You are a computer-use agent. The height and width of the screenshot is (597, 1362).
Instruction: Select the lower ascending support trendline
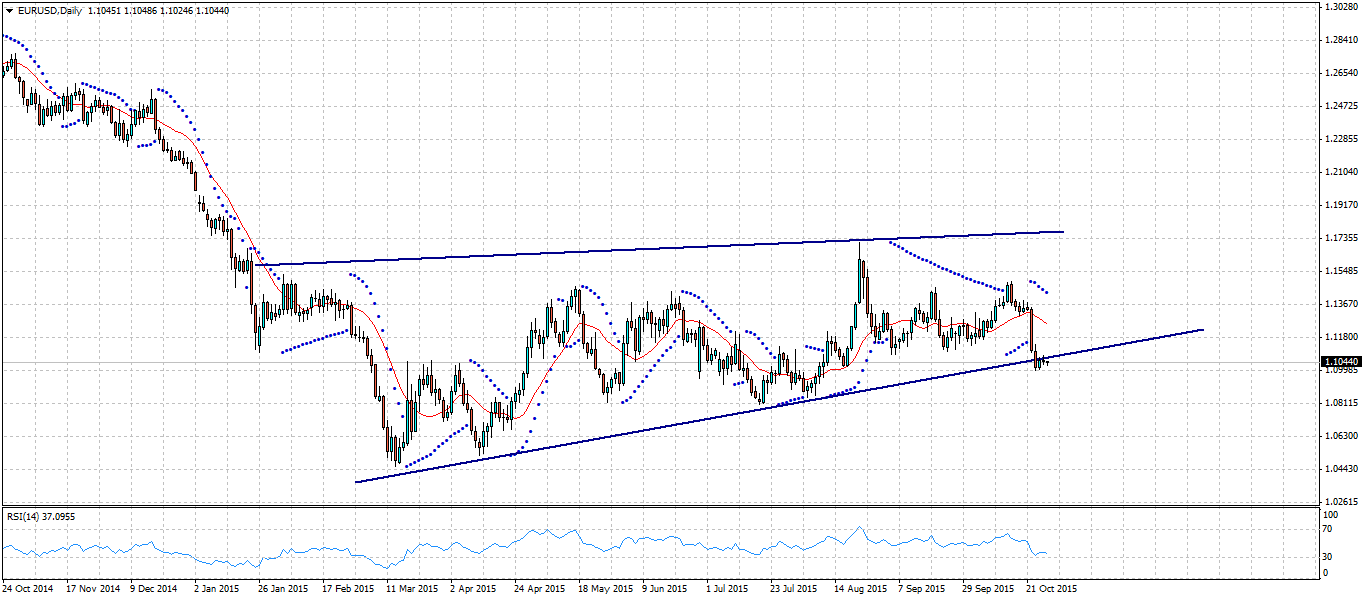coord(779,405)
